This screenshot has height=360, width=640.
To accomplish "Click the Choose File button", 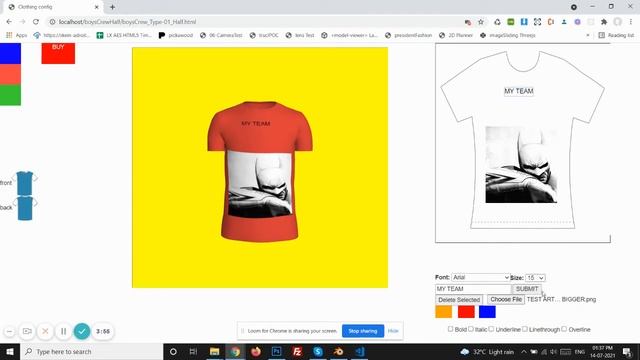I will pyautogui.click(x=506, y=300).
